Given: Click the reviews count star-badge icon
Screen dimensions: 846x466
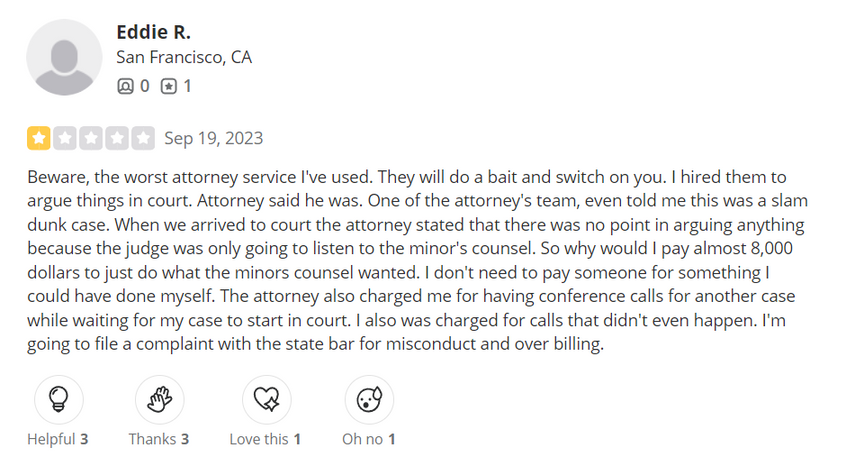Looking at the screenshot, I should click(168, 86).
